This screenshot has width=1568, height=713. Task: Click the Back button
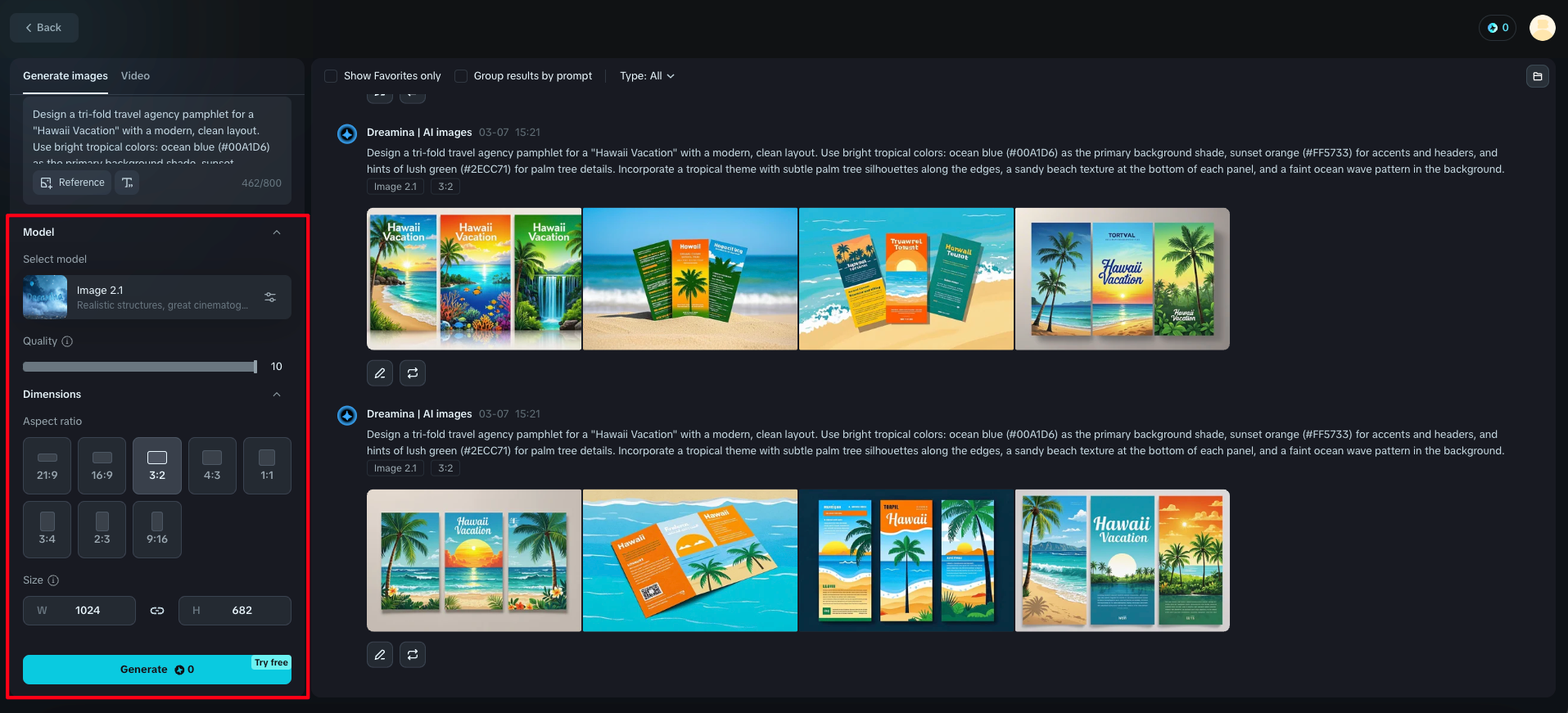pyautogui.click(x=44, y=28)
